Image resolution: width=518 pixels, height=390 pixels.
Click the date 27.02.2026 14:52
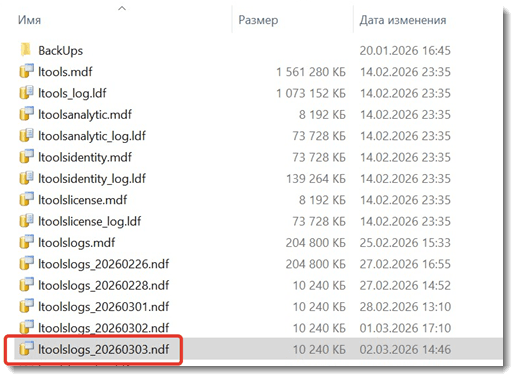pos(405,285)
